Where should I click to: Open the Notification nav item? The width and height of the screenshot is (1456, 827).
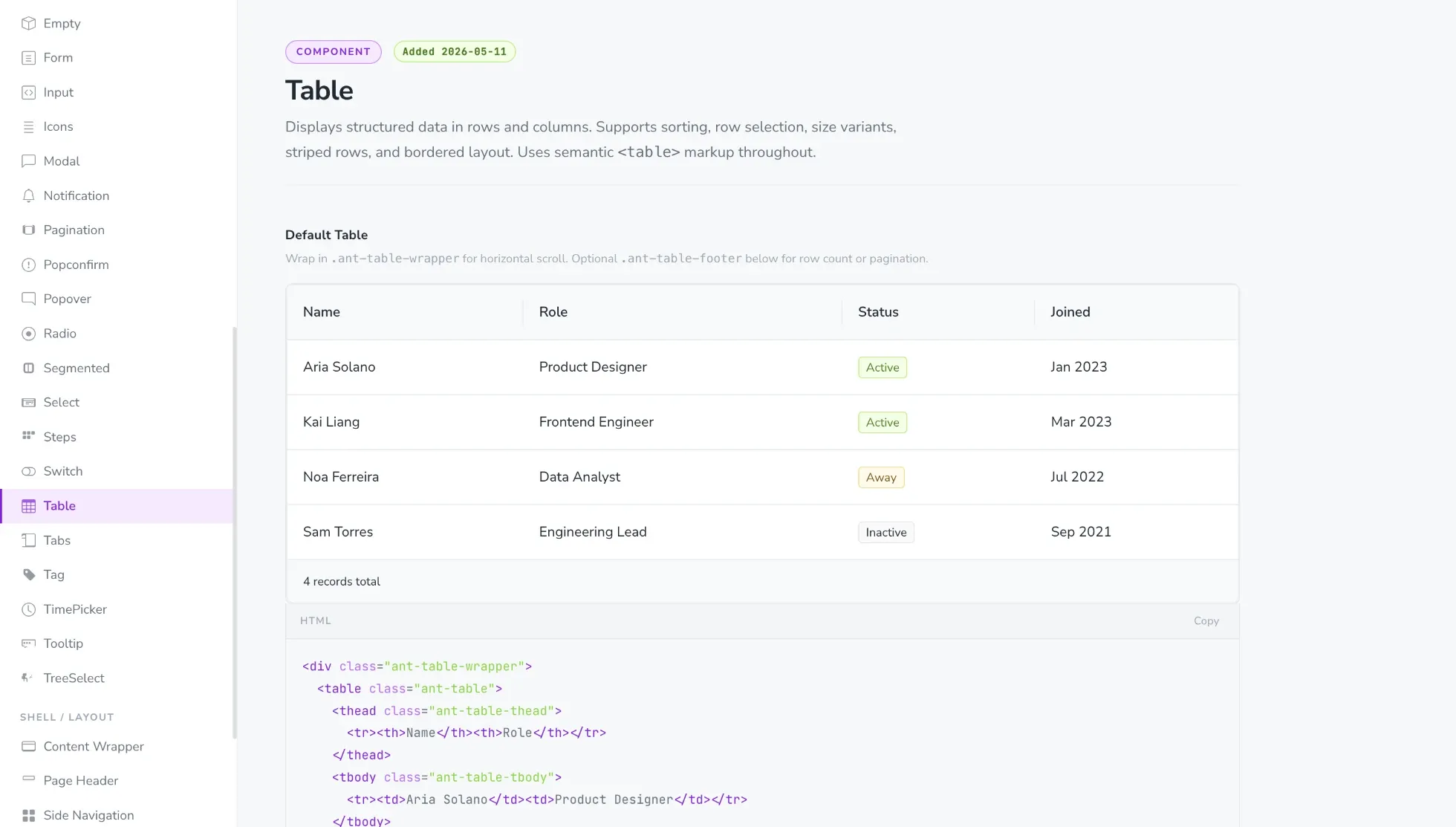click(x=117, y=195)
